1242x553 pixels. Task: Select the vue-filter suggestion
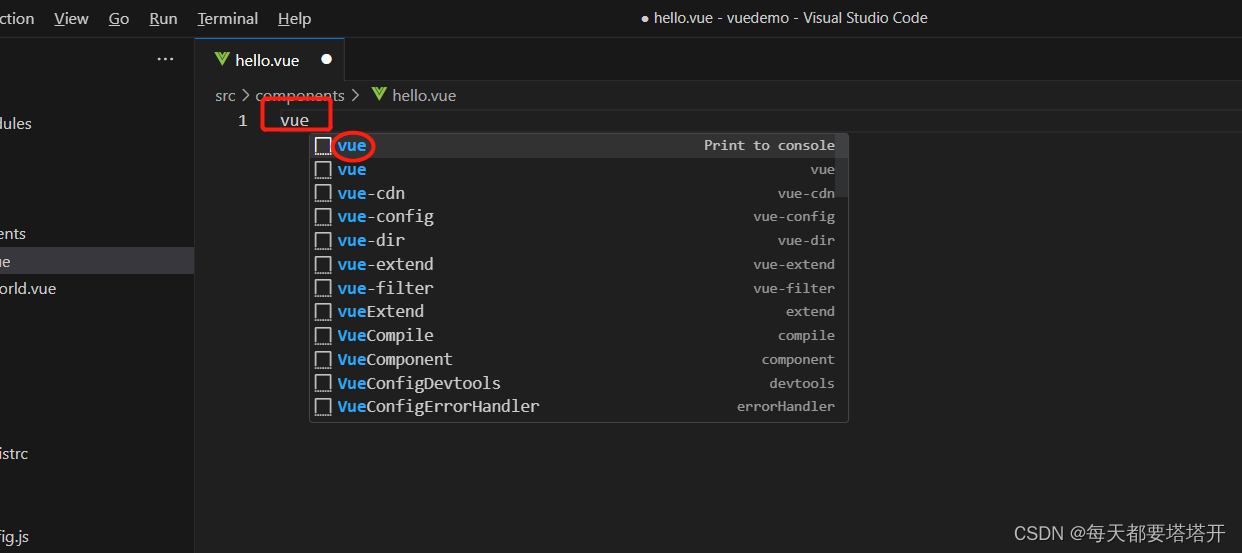(x=578, y=288)
